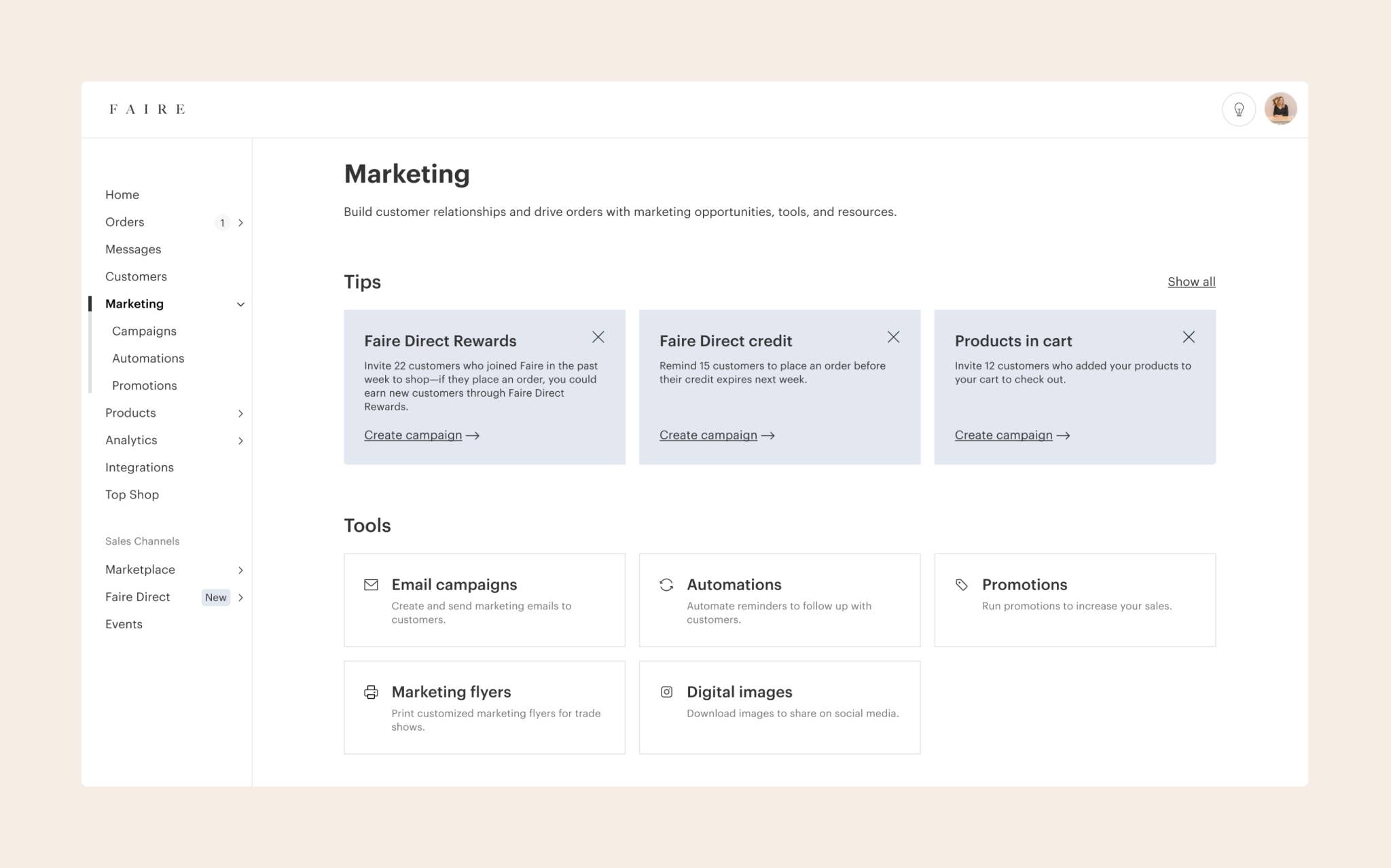Expand the Analytics sidebar chevron
This screenshot has height=868, width=1391.
[240, 441]
